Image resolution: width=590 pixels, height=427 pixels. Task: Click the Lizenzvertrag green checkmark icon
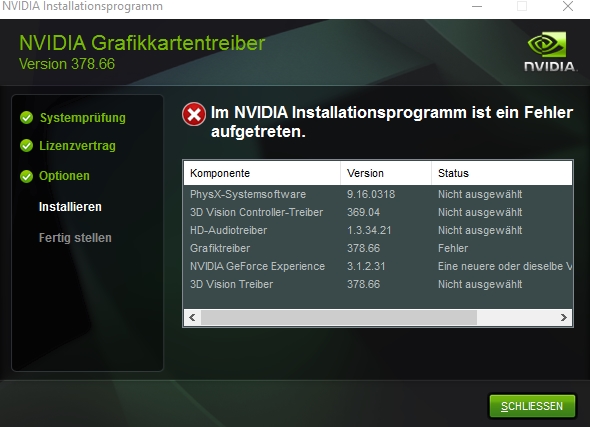26,146
